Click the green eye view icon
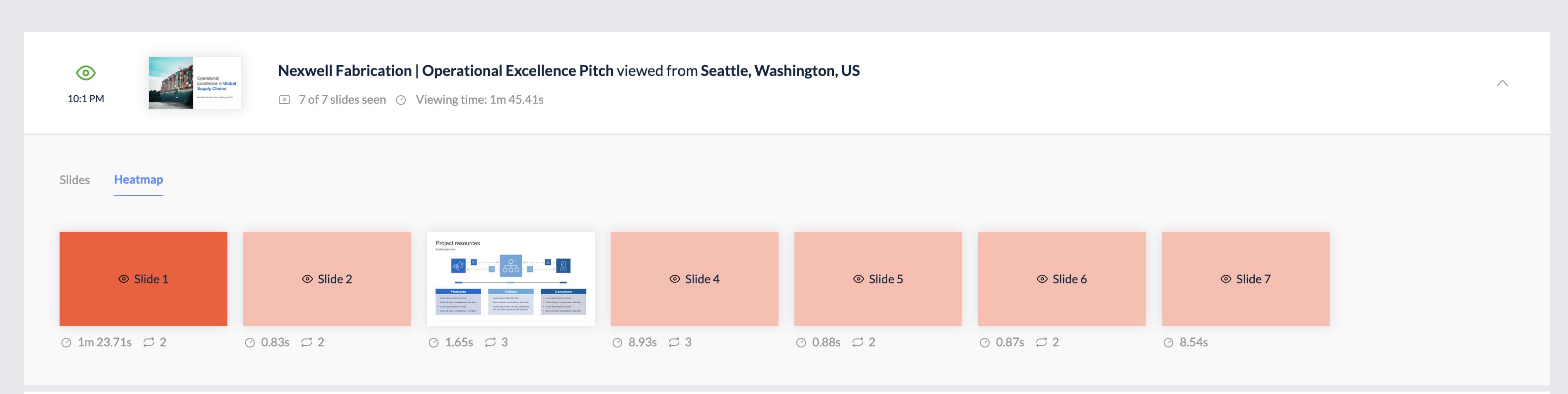This screenshot has height=394, width=1568. click(86, 73)
